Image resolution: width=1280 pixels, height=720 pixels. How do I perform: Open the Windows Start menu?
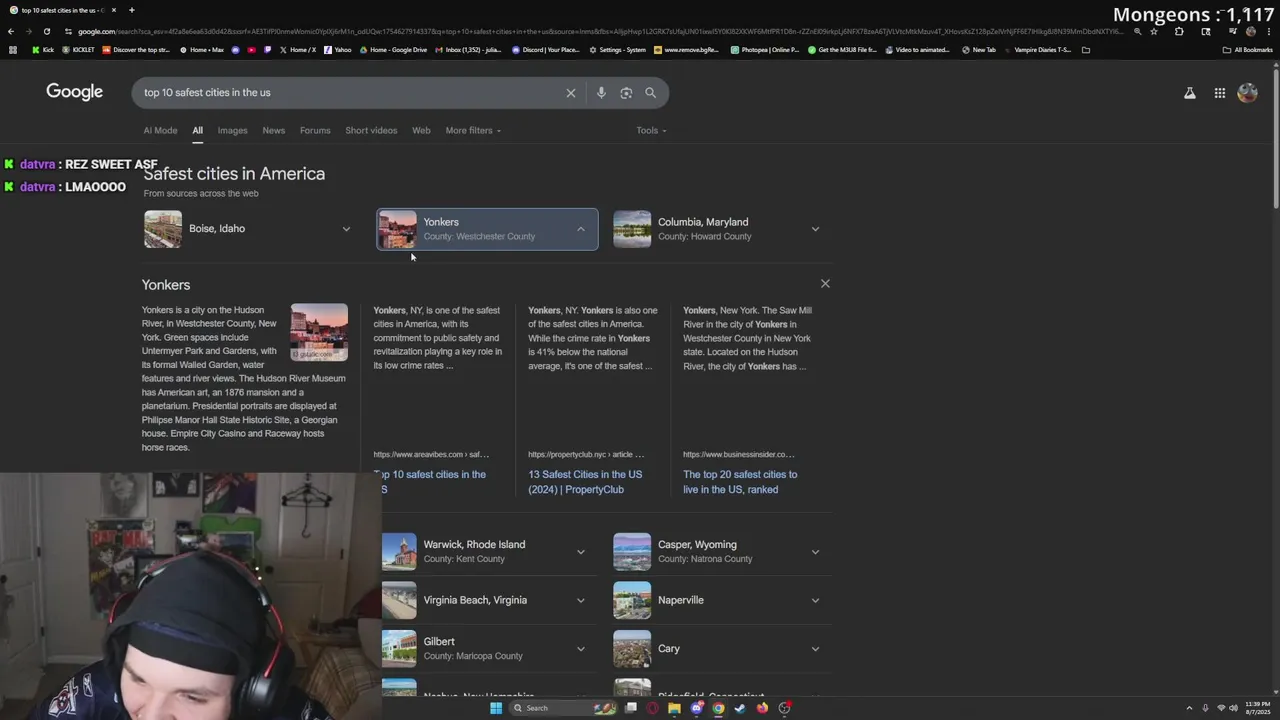pos(496,708)
